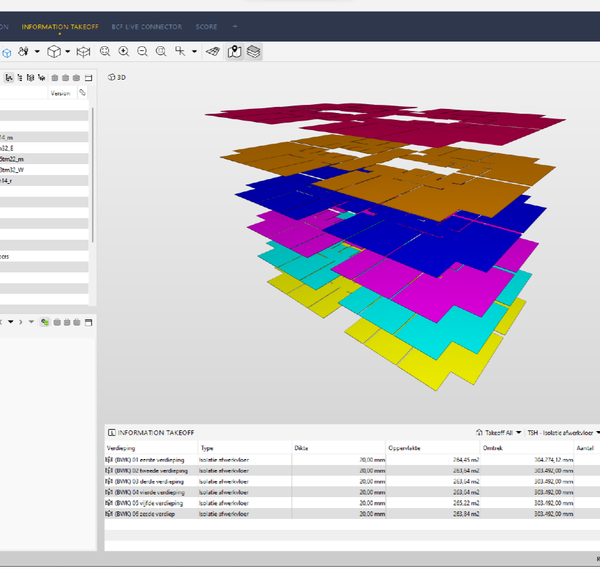Open the view cube dropdown arrow
The height and width of the screenshot is (570, 600).
click(66, 51)
